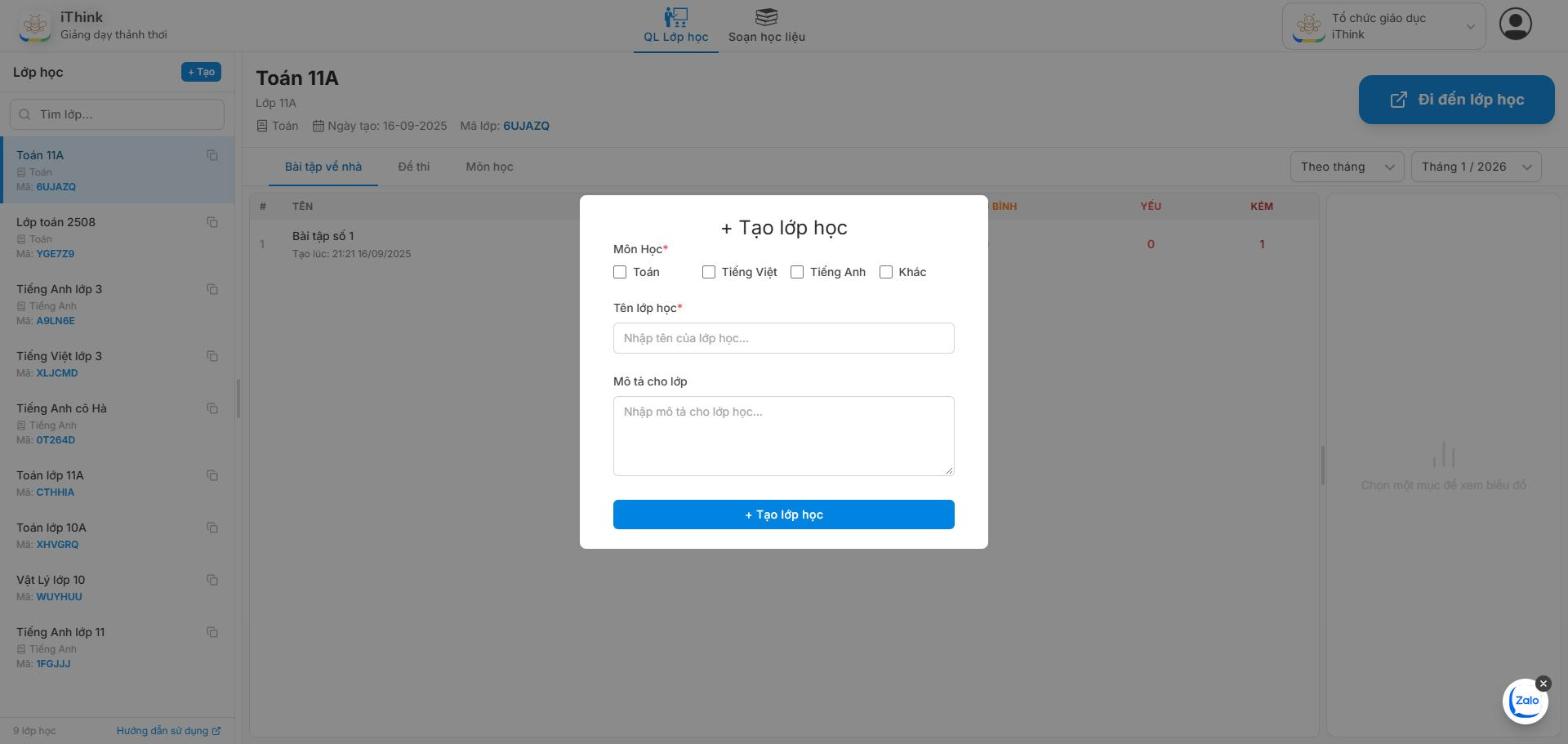
Task: Copy class code for Tiếng Việt lớp 3
Action: tap(212, 356)
